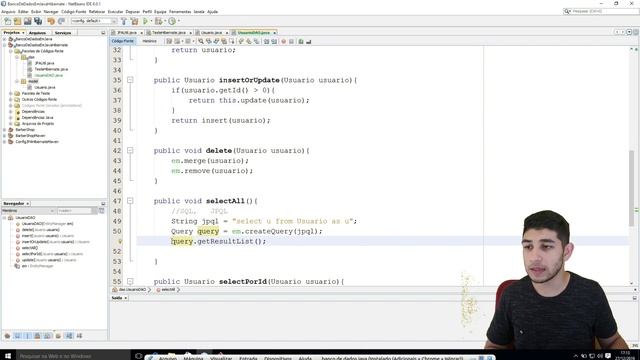This screenshot has width=640, height=360.
Task: Toggle first filter icon in Navegador bottom bar
Action: click(x=7, y=336)
